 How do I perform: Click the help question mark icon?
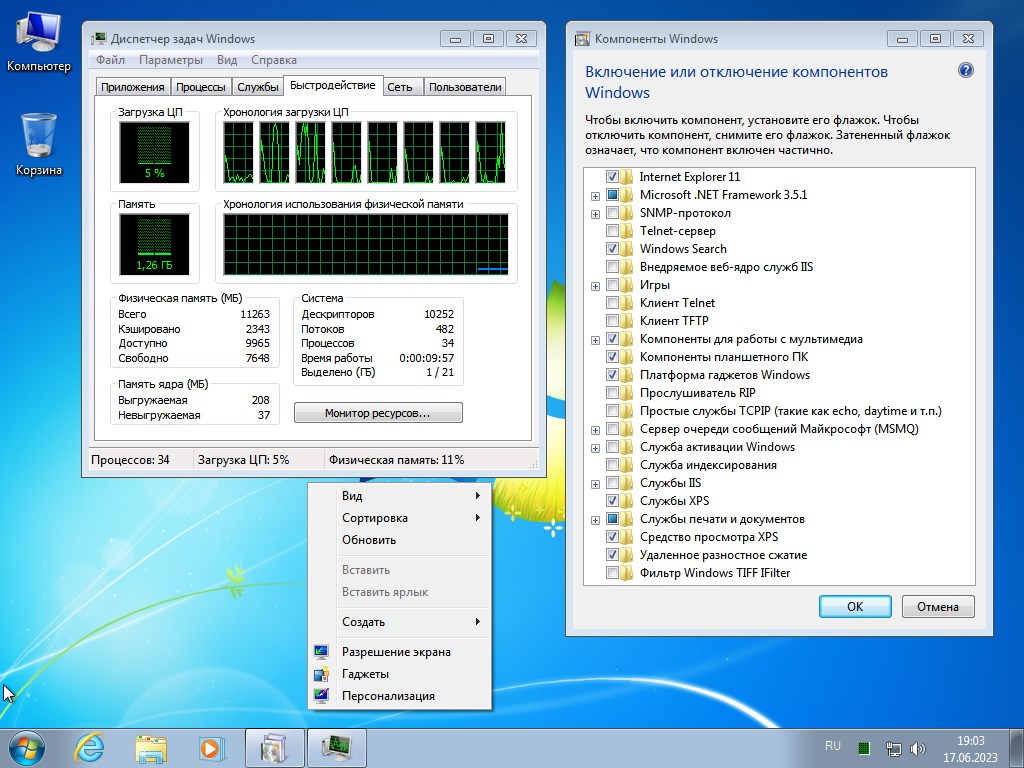pos(966,71)
